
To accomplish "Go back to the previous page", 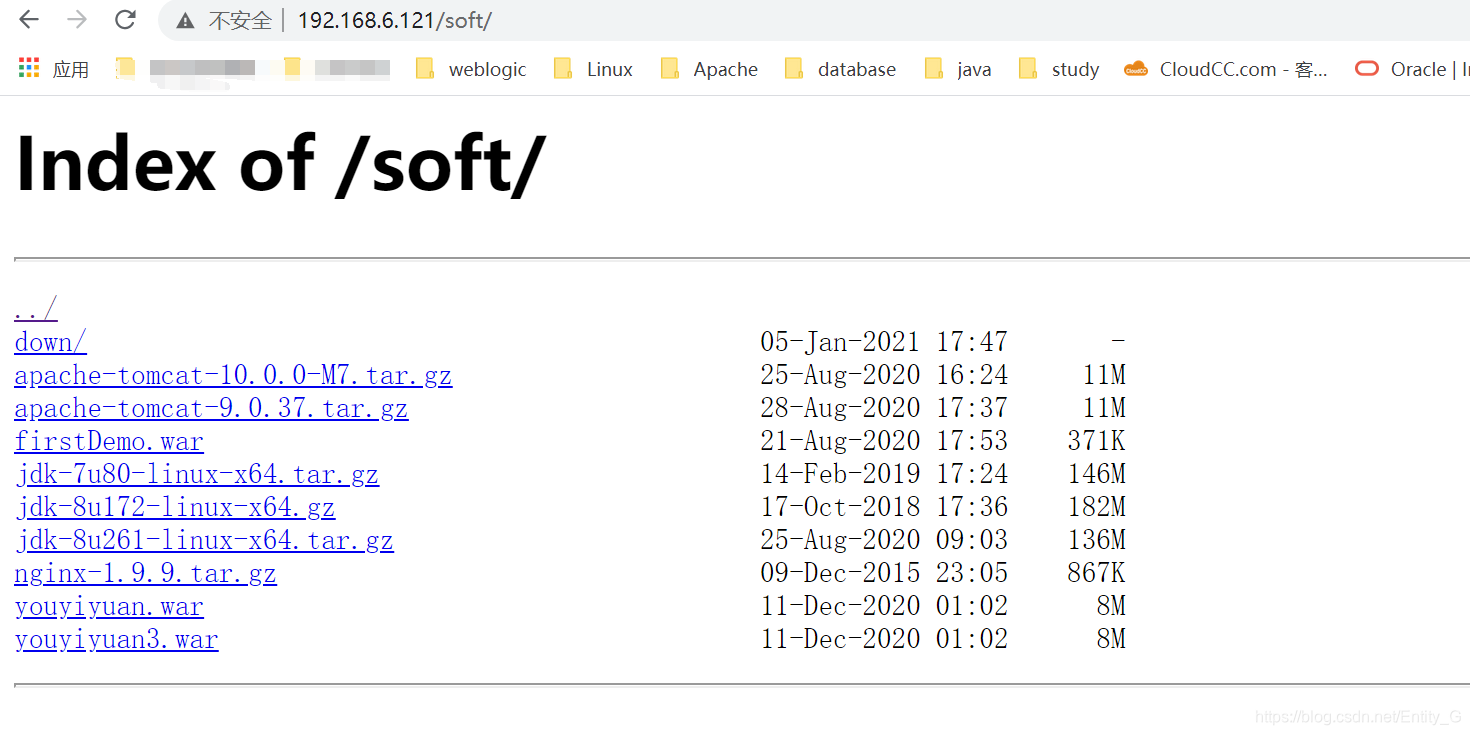I will (29, 20).
